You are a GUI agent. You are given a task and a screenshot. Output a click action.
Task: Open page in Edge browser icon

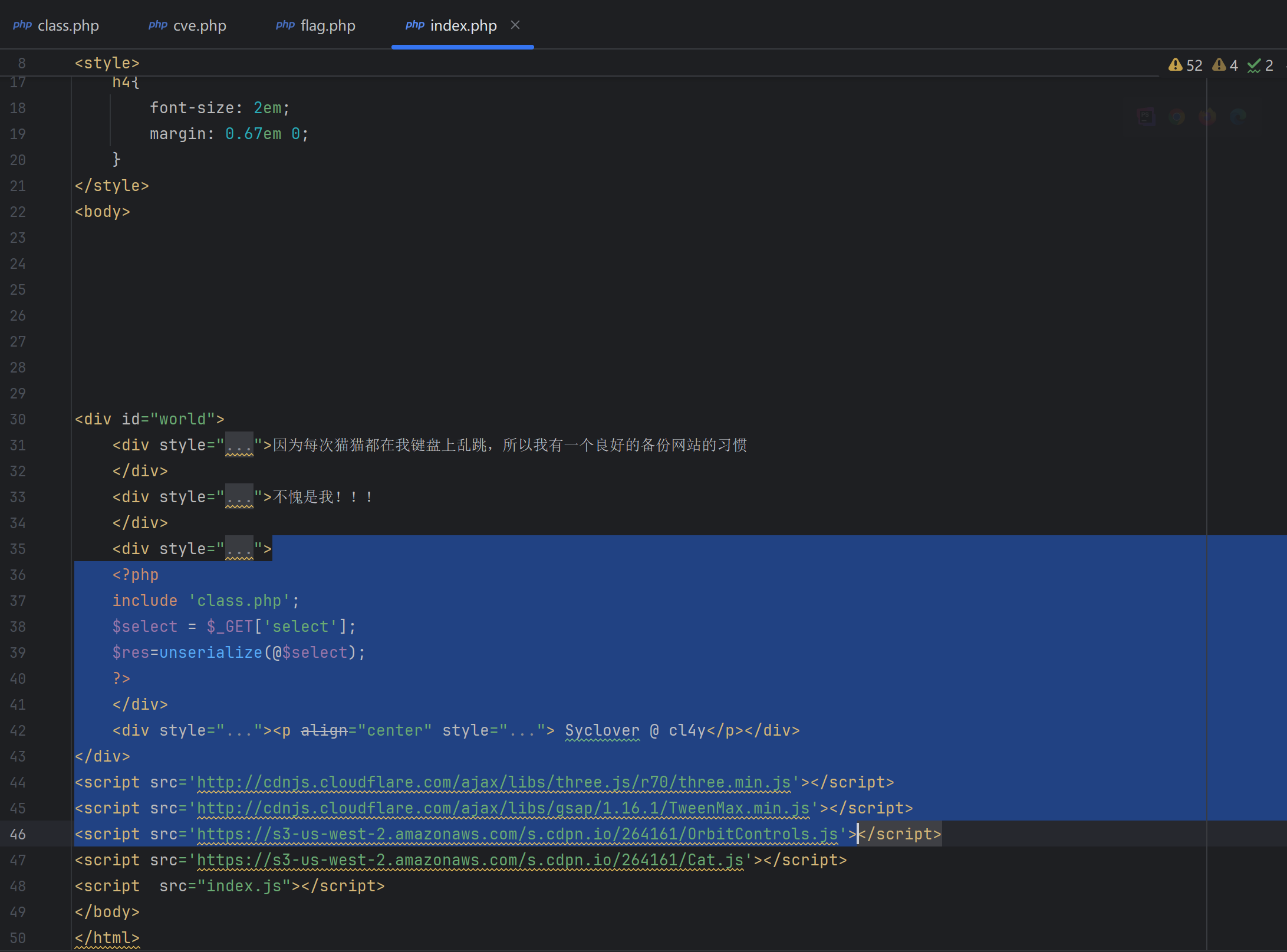1237,117
